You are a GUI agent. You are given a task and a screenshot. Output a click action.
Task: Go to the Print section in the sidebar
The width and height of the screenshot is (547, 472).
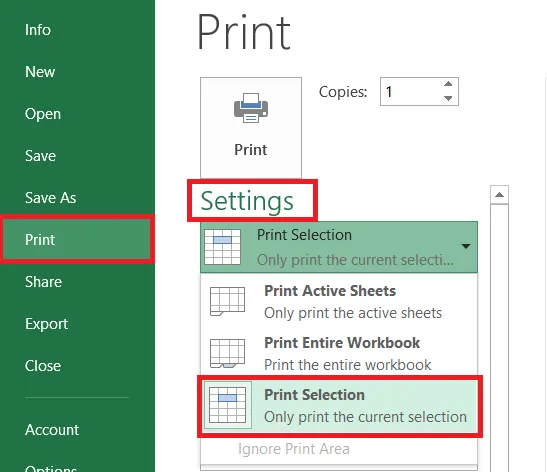tap(77, 240)
